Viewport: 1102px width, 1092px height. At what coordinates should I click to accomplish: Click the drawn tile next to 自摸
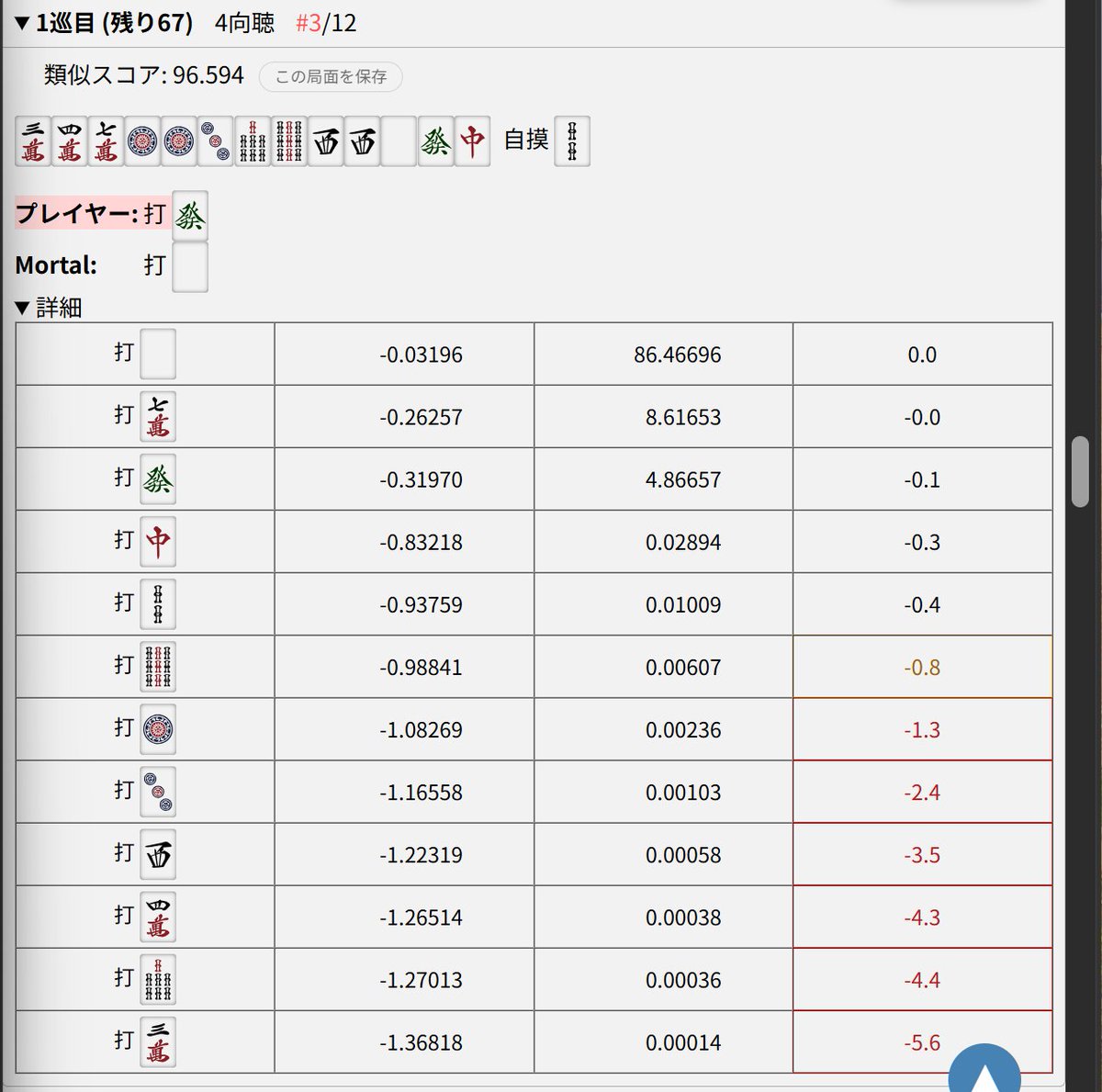572,141
